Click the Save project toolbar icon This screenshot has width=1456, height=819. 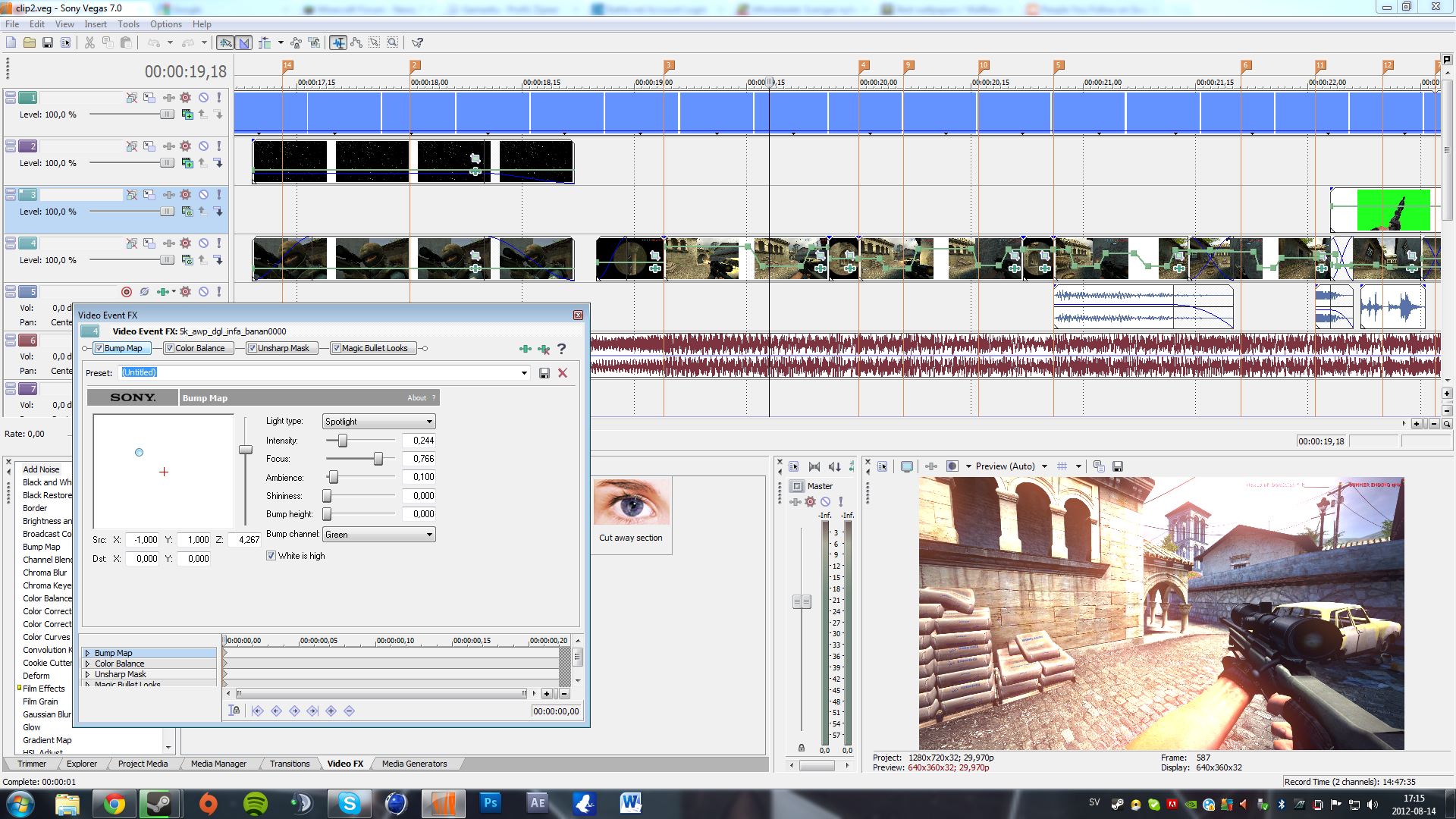[x=47, y=42]
